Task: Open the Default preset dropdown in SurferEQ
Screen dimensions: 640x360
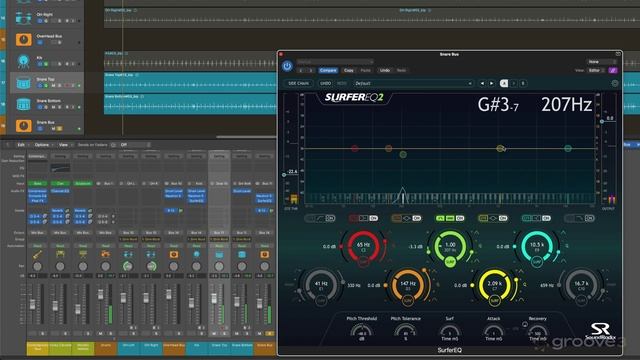Action: (413, 83)
